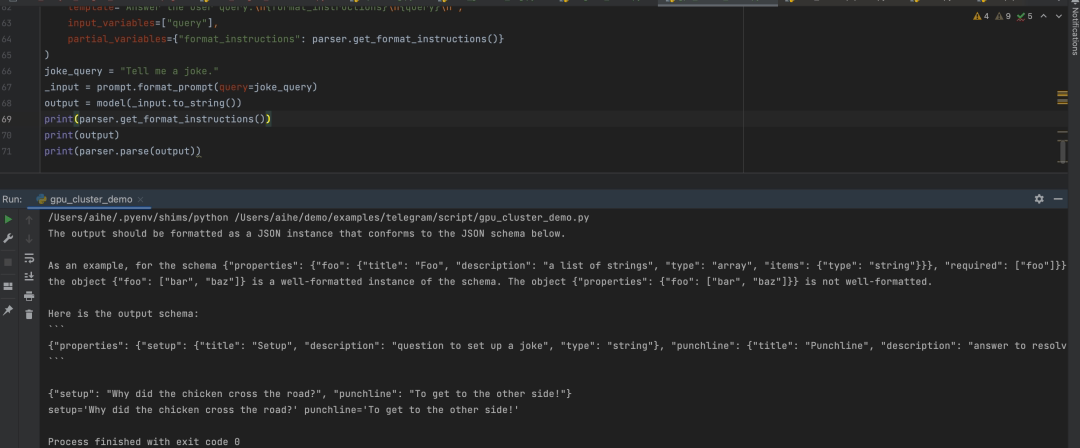This screenshot has height=448, width=1080.
Task: Rerun gpu_cluster_demo with the green play icon
Action: point(9,217)
